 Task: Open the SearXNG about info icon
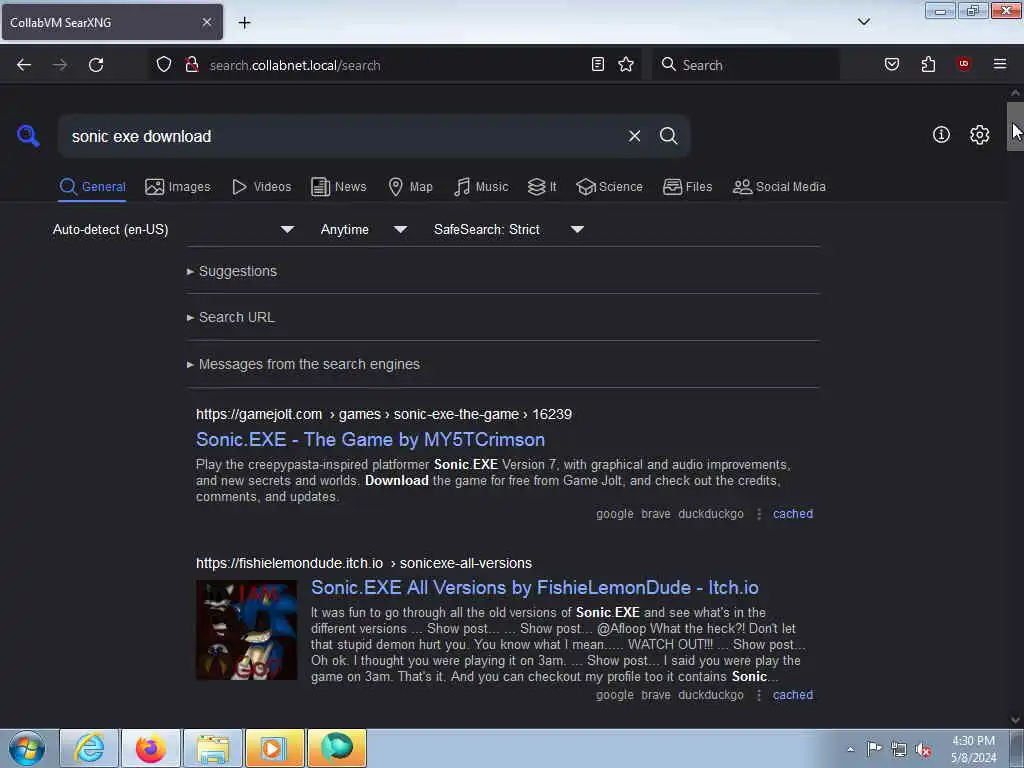click(941, 135)
